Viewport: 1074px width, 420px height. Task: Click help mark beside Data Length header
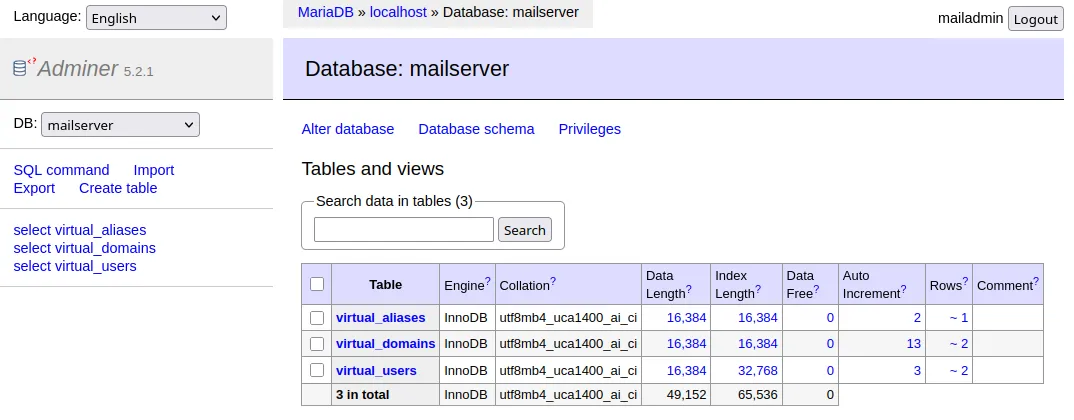point(688,290)
